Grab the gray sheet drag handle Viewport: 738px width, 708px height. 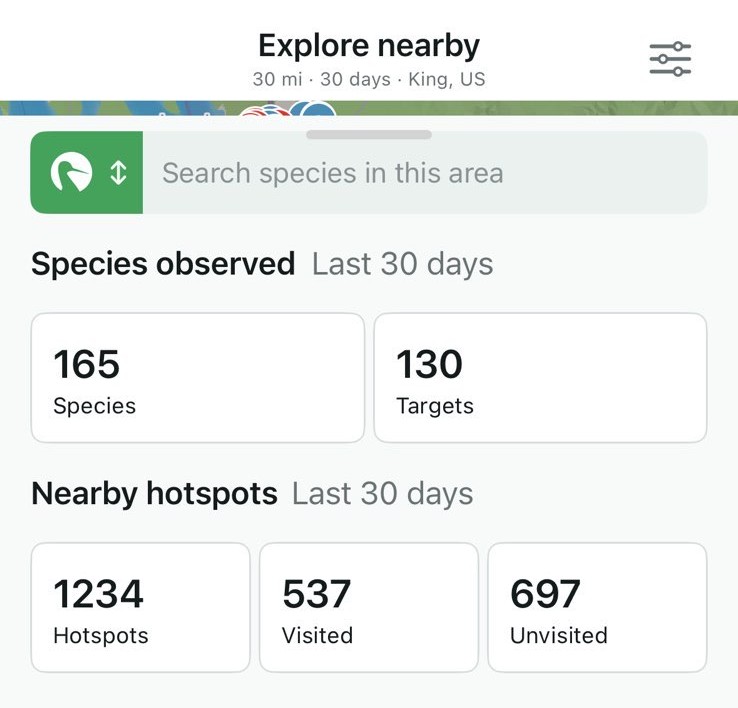(x=369, y=134)
